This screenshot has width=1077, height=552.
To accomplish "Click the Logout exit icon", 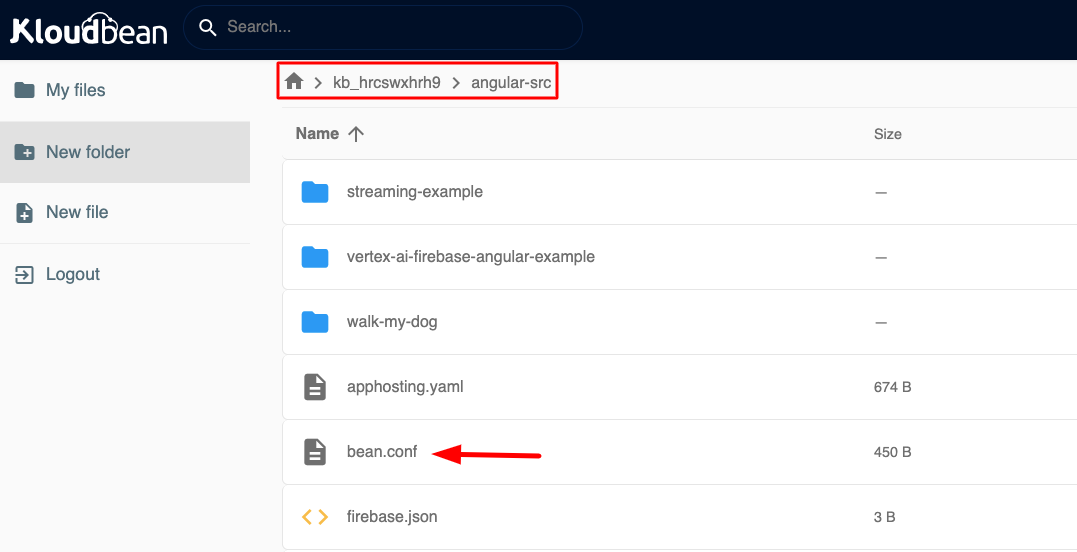I will coord(24,275).
